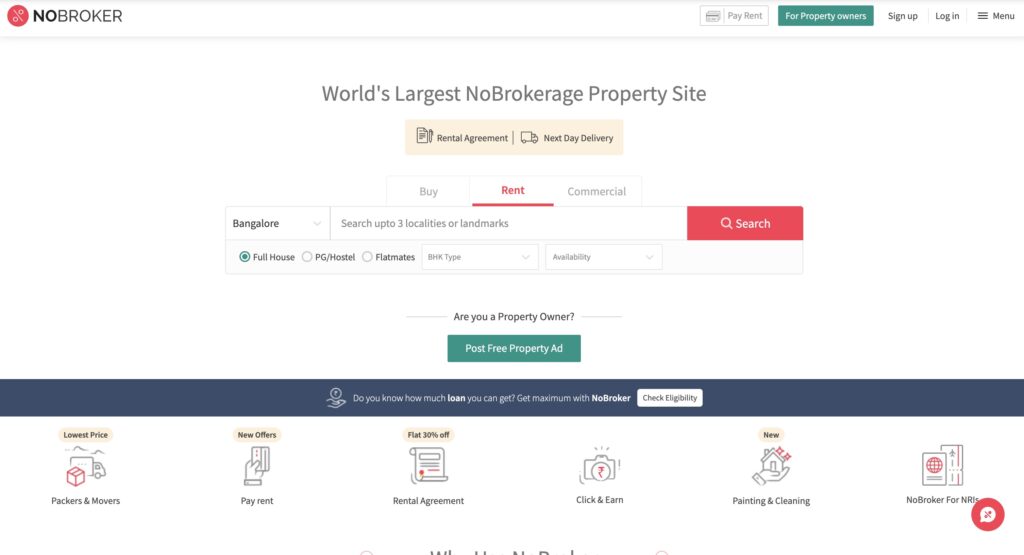
Task: Select the Flatmates radio option
Action: [x=367, y=257]
